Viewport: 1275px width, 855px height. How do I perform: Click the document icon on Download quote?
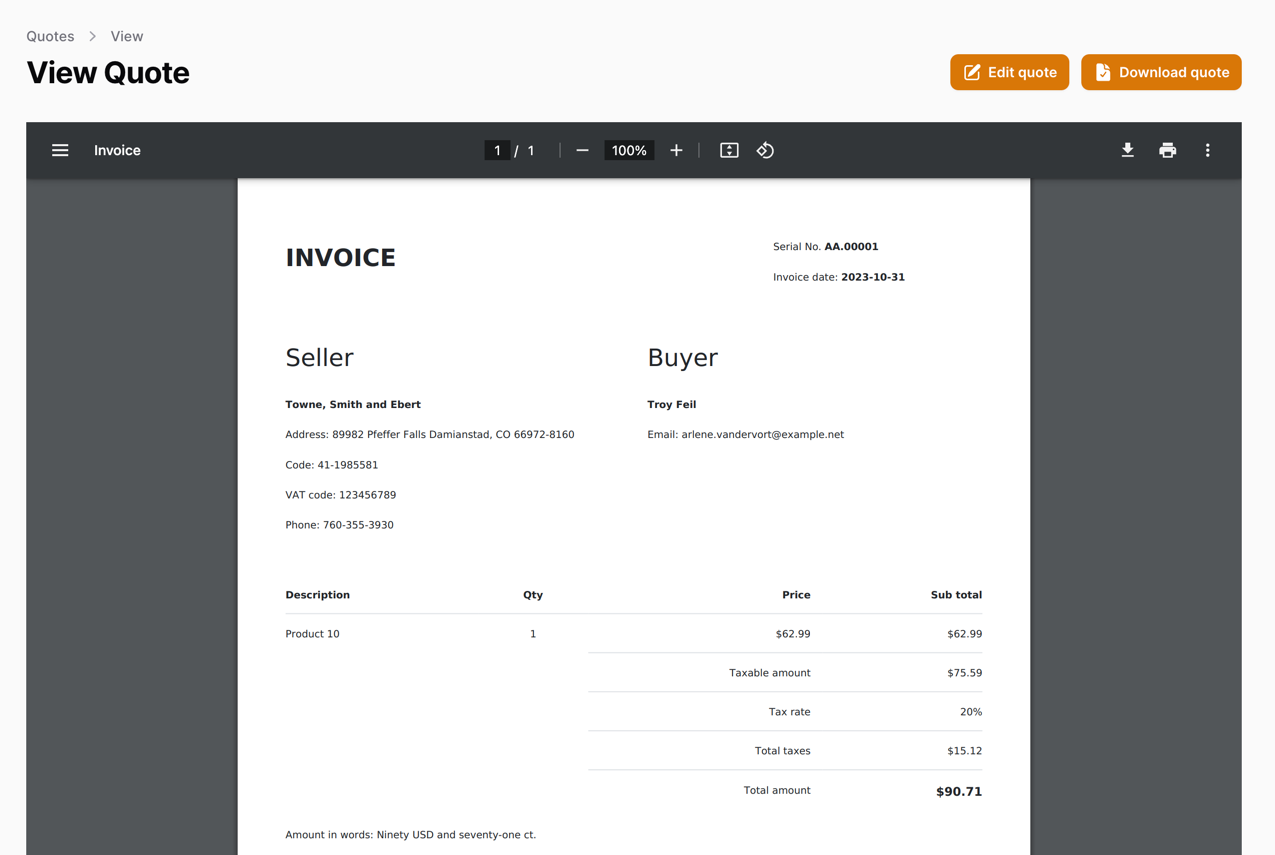pyautogui.click(x=1103, y=72)
